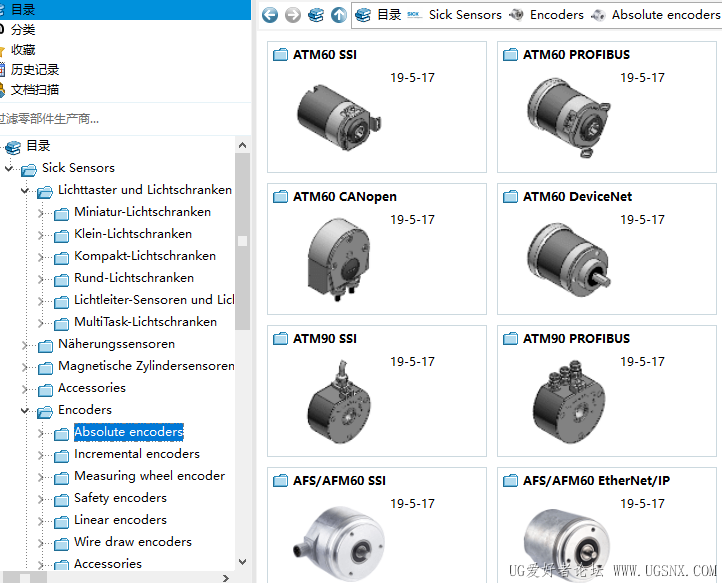This screenshot has width=722, height=583.
Task: Select Sick Sensors in the breadcrumb path
Action: coord(465,15)
